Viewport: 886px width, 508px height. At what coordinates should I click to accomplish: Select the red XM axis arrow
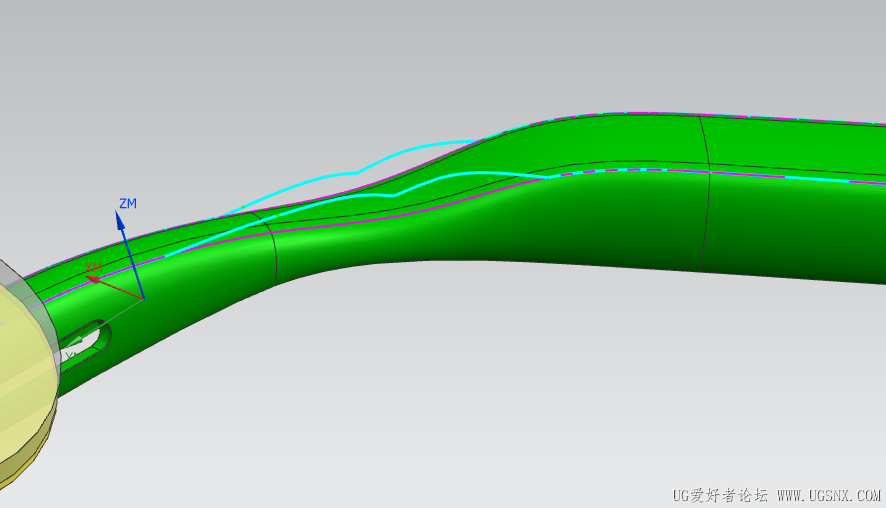[x=114, y=287]
